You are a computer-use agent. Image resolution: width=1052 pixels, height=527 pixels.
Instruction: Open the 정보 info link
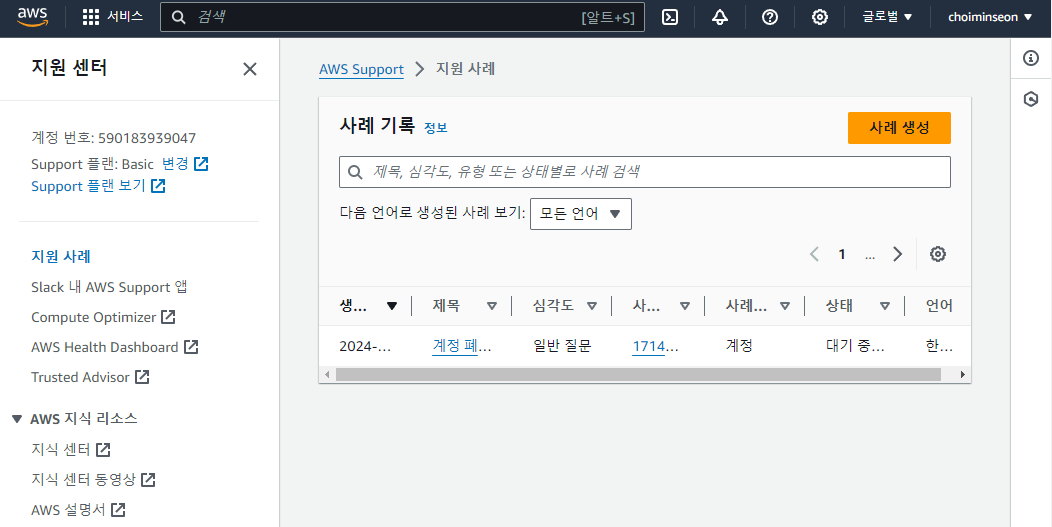click(x=435, y=128)
